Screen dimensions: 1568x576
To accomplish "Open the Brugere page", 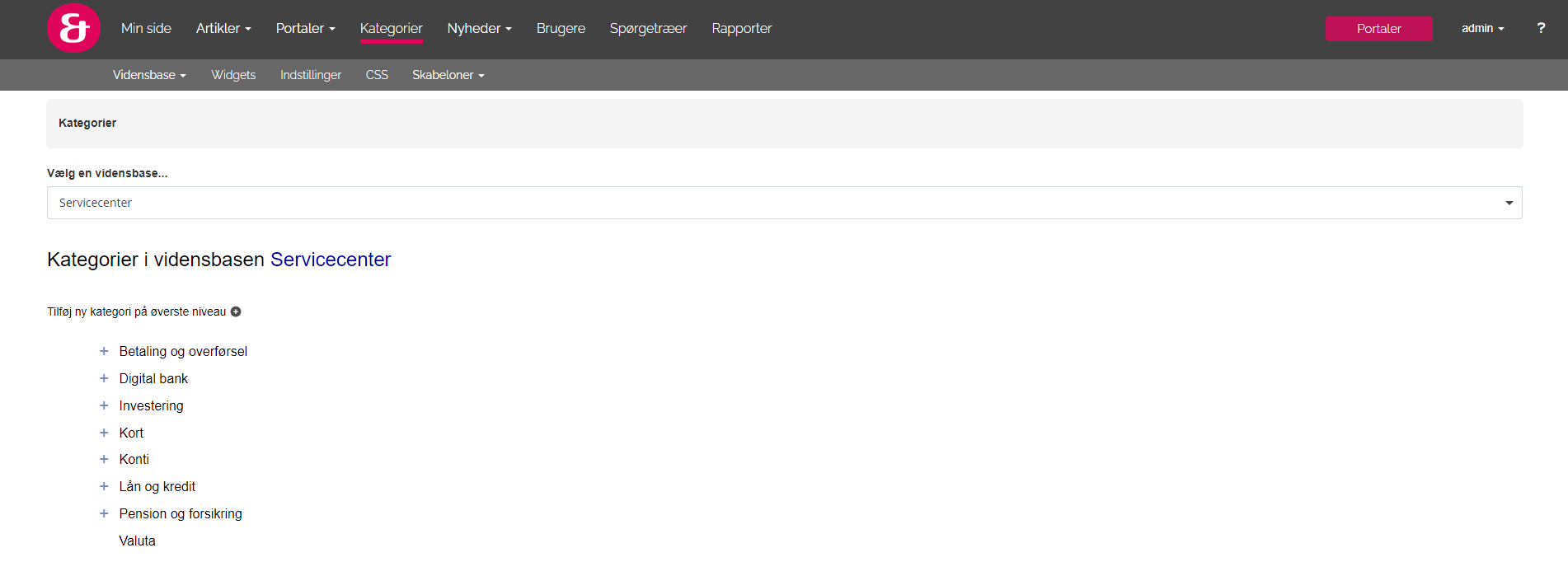I will point(561,29).
